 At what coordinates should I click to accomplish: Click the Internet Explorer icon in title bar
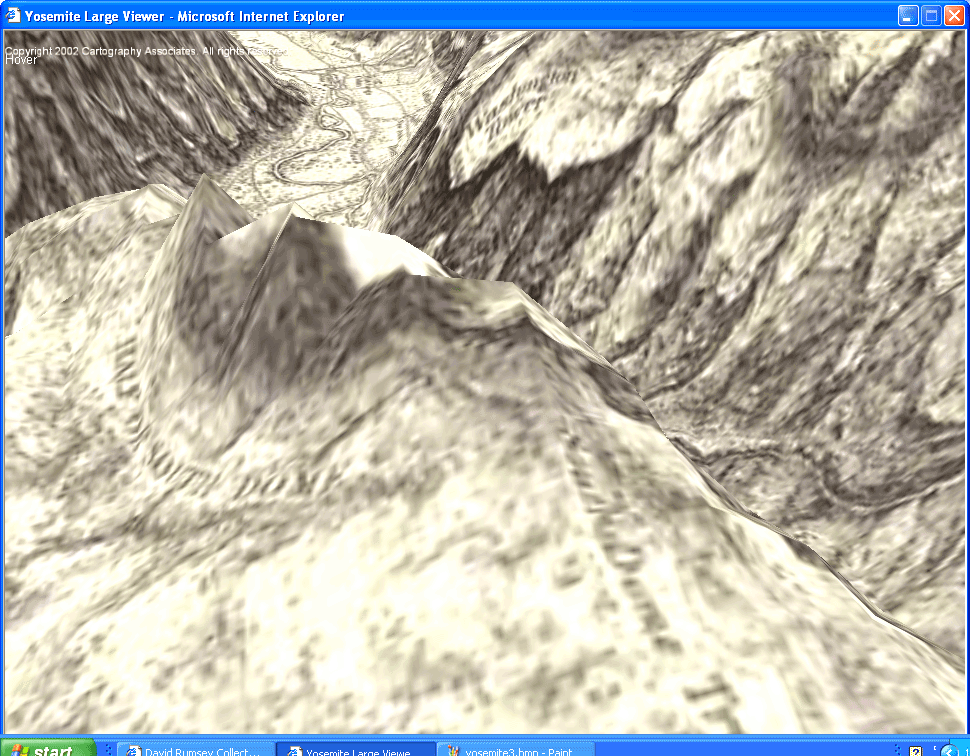tap(13, 16)
